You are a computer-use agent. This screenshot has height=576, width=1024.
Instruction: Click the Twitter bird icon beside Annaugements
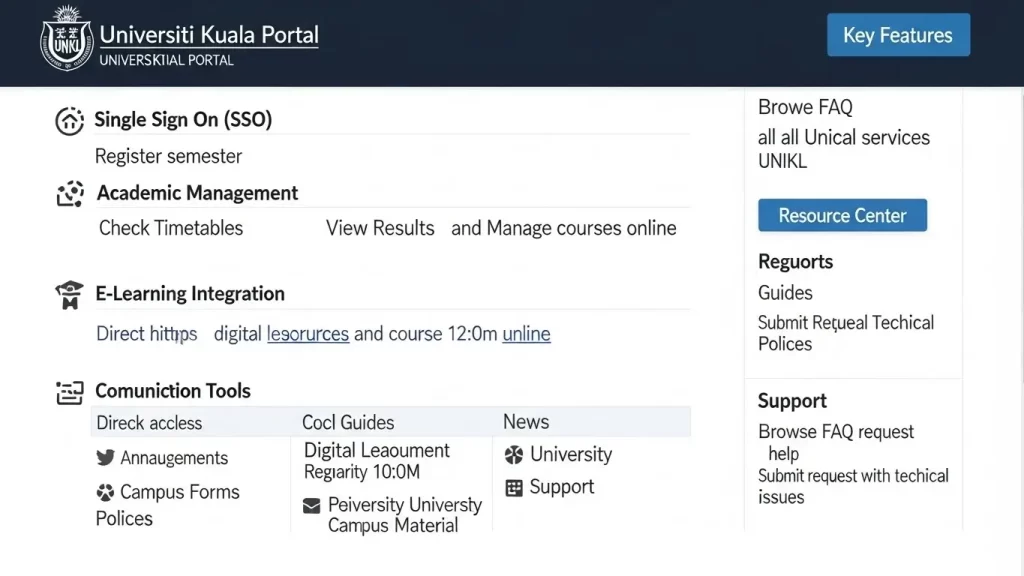point(105,457)
